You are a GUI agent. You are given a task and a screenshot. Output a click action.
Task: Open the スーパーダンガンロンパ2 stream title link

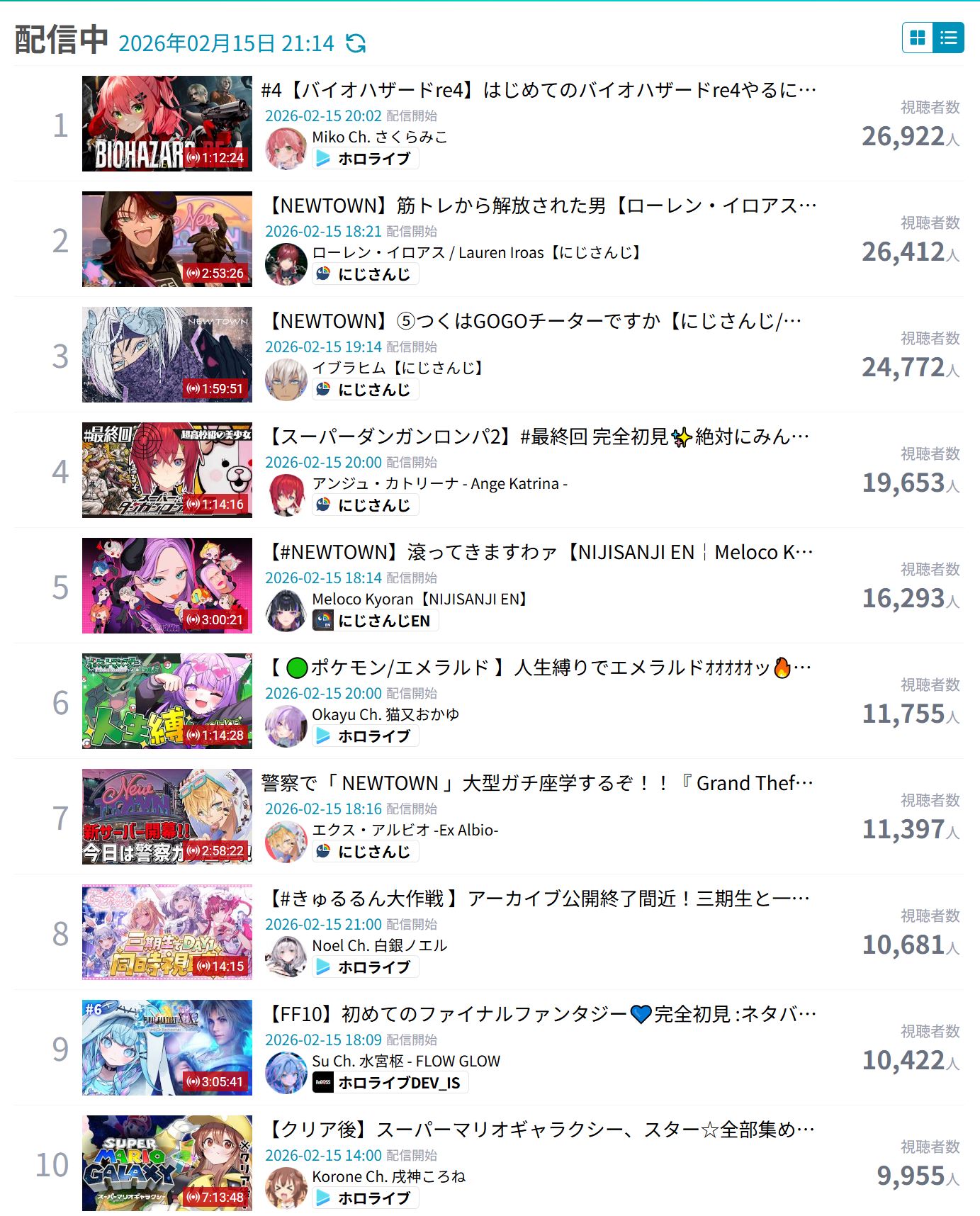click(x=539, y=437)
